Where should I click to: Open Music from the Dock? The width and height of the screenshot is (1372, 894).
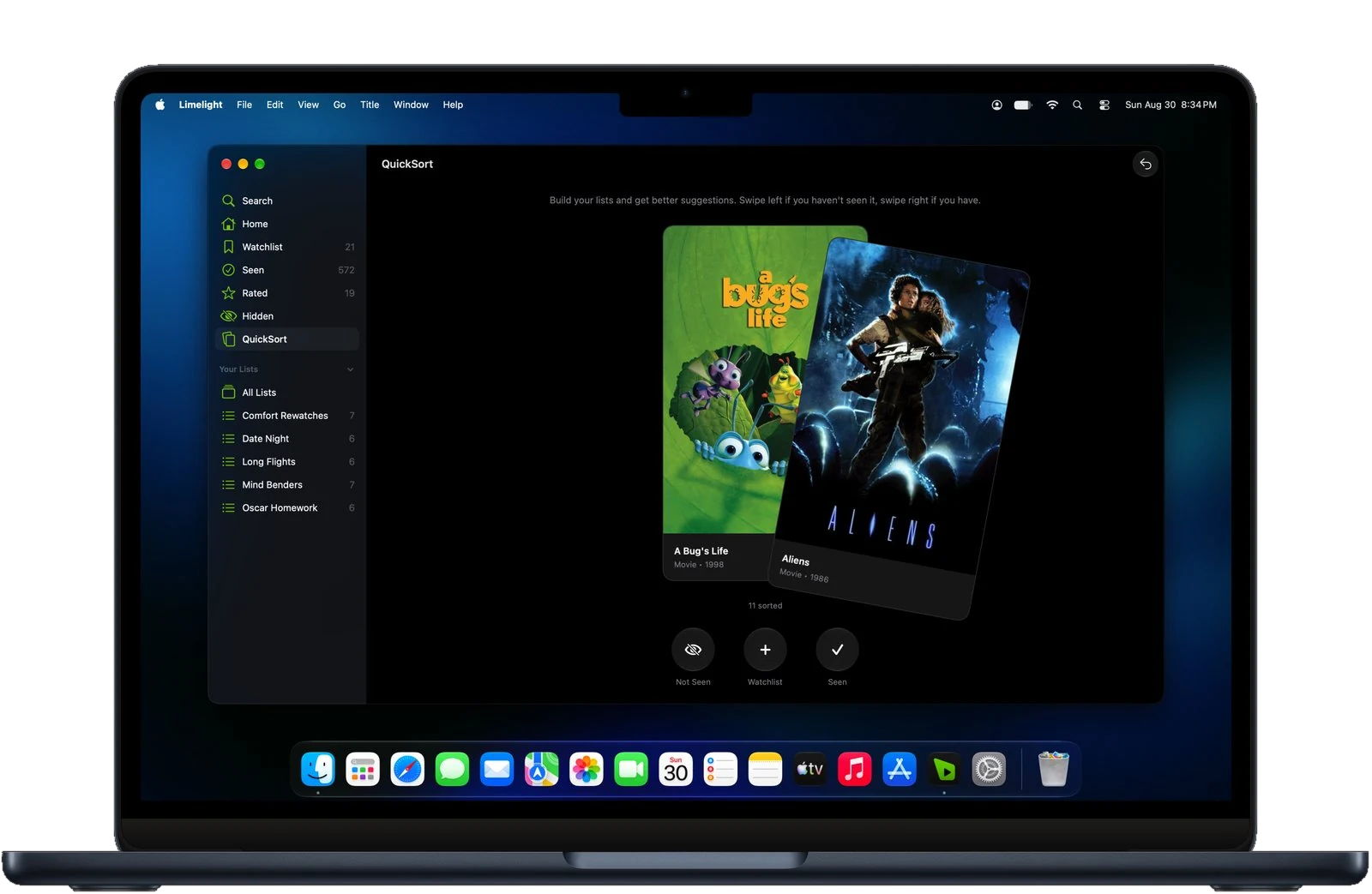coord(855,769)
